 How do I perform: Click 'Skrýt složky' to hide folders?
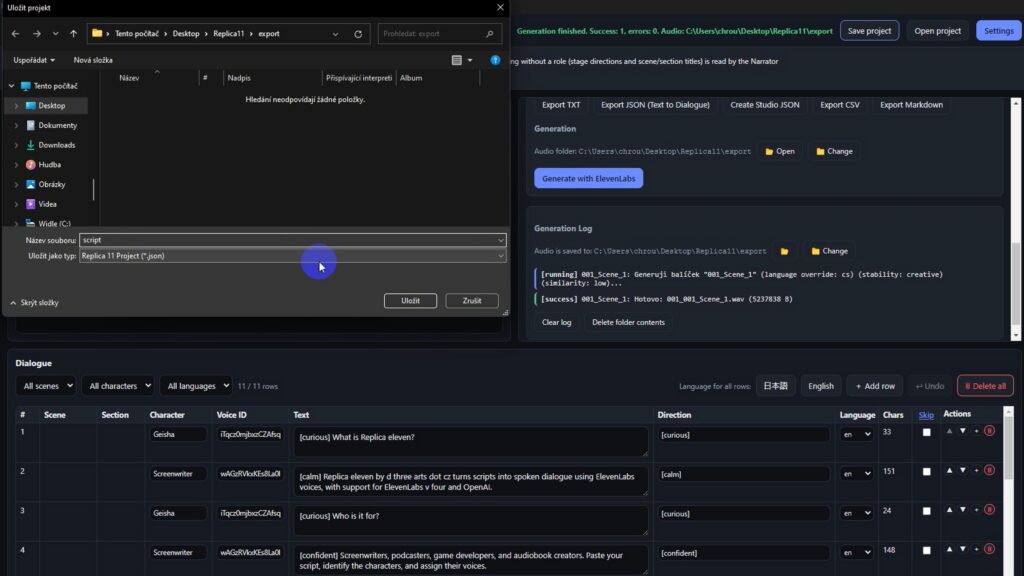[35, 302]
